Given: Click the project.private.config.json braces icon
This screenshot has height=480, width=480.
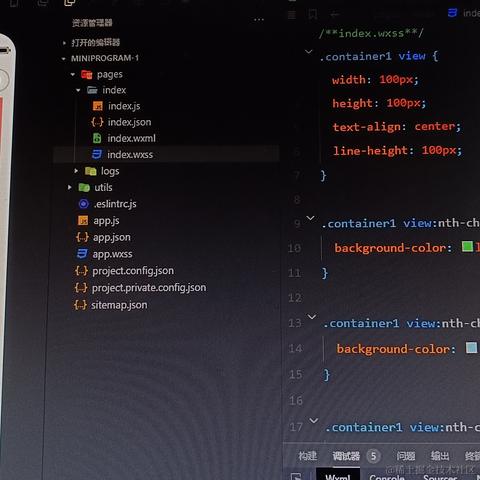Looking at the screenshot, I should point(81,287).
